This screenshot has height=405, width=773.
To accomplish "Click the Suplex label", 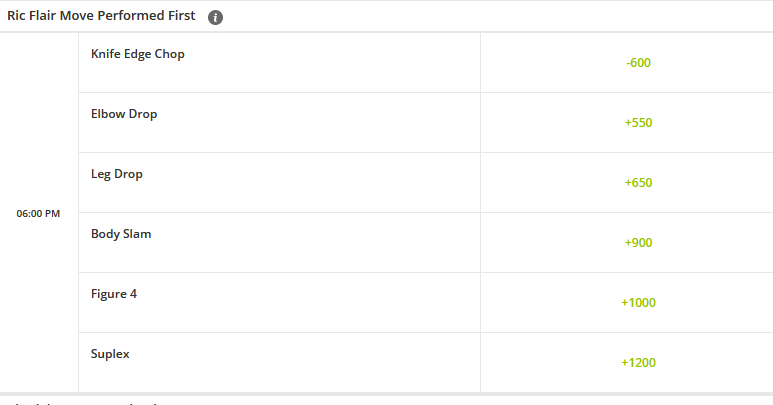I will [110, 354].
